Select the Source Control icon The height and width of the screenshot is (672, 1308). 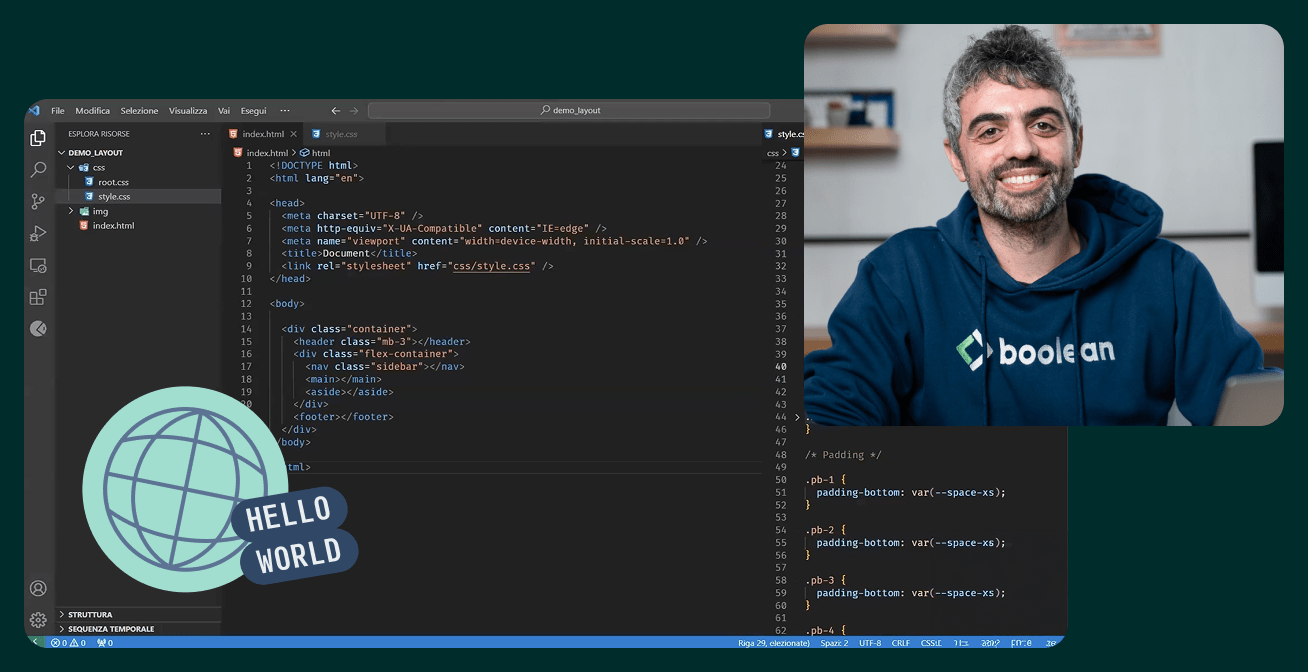click(38, 201)
